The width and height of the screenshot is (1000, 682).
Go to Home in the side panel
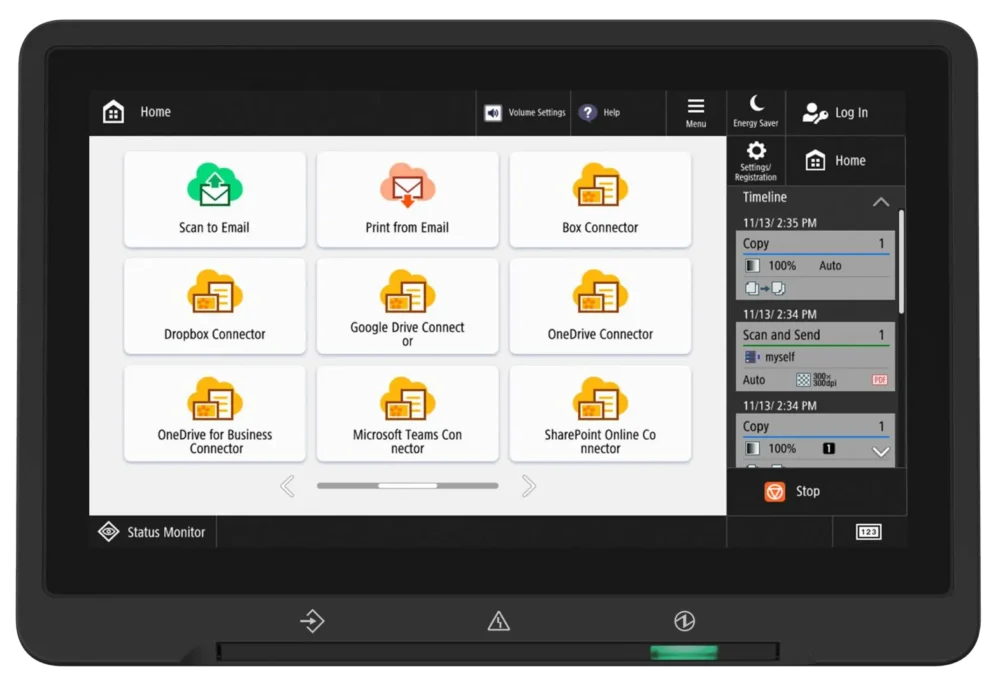pyautogui.click(x=846, y=161)
